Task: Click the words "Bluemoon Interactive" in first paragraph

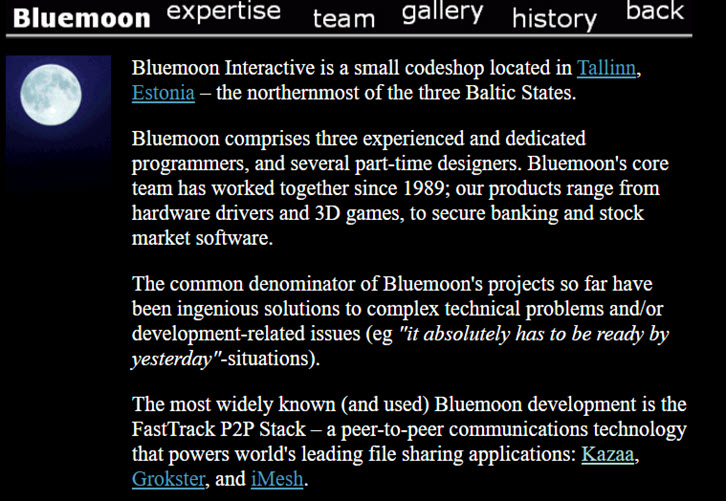Action: (223, 68)
